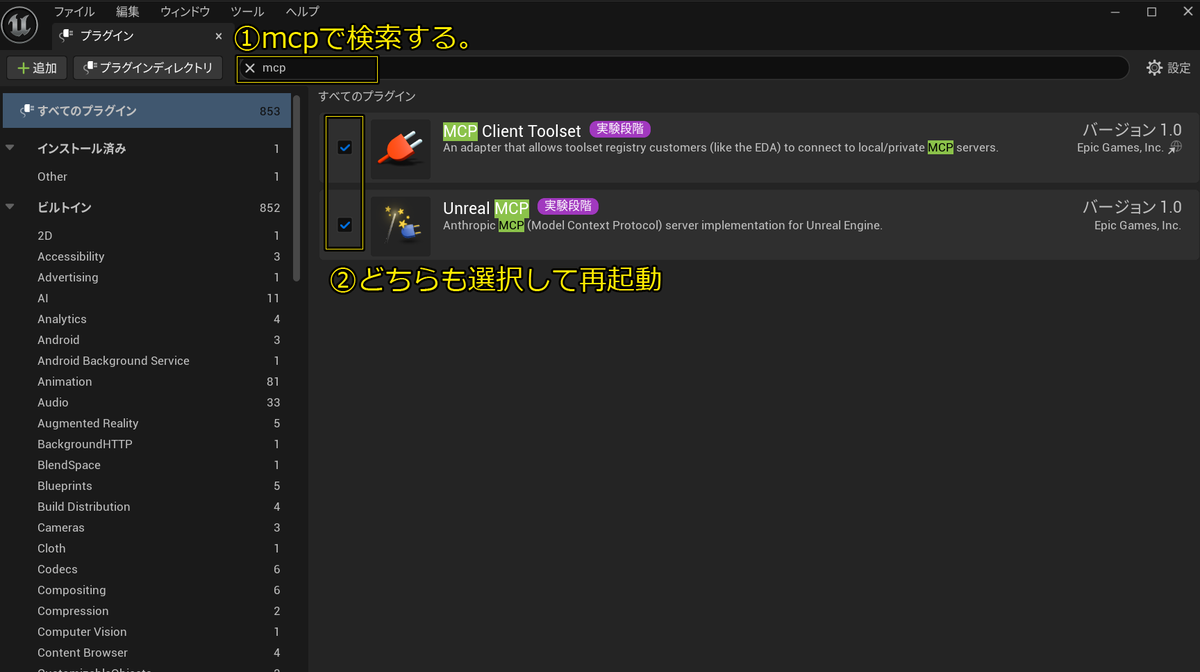
Task: Click the search field containing mcp
Action: [684, 68]
